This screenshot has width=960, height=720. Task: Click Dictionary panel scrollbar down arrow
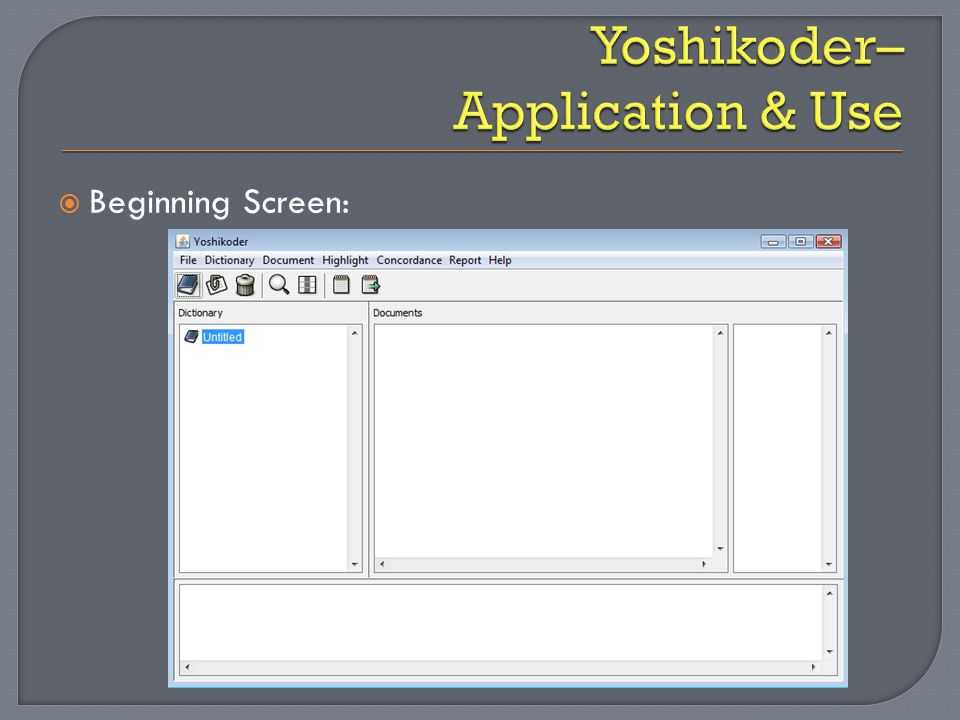coord(354,564)
